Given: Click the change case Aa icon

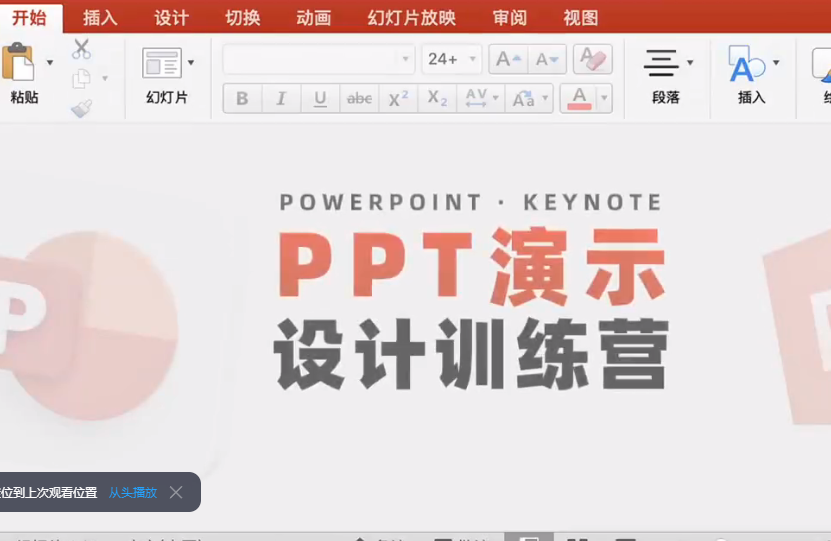Looking at the screenshot, I should pos(524,98).
